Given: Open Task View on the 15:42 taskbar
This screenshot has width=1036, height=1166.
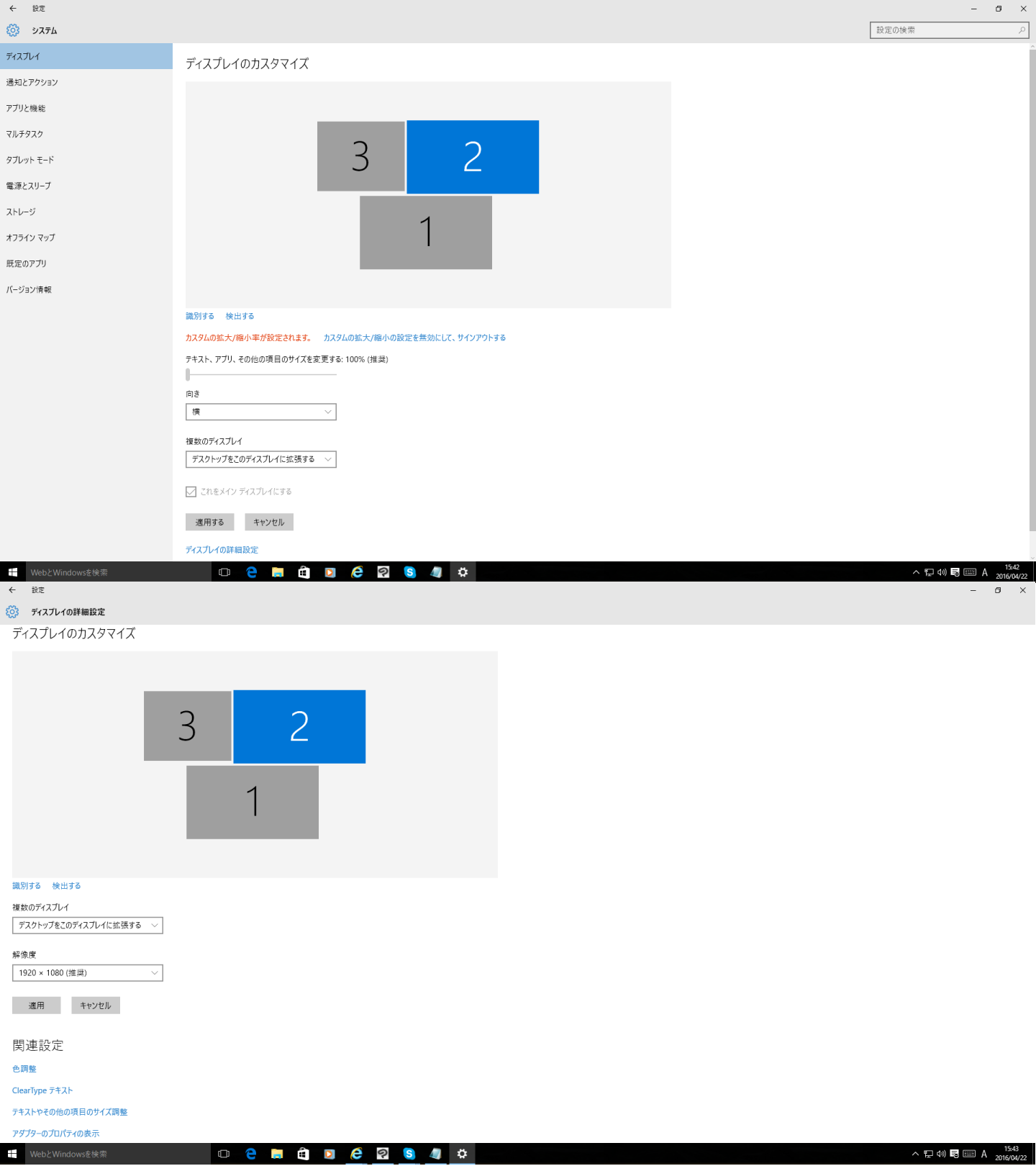Looking at the screenshot, I should pyautogui.click(x=224, y=572).
